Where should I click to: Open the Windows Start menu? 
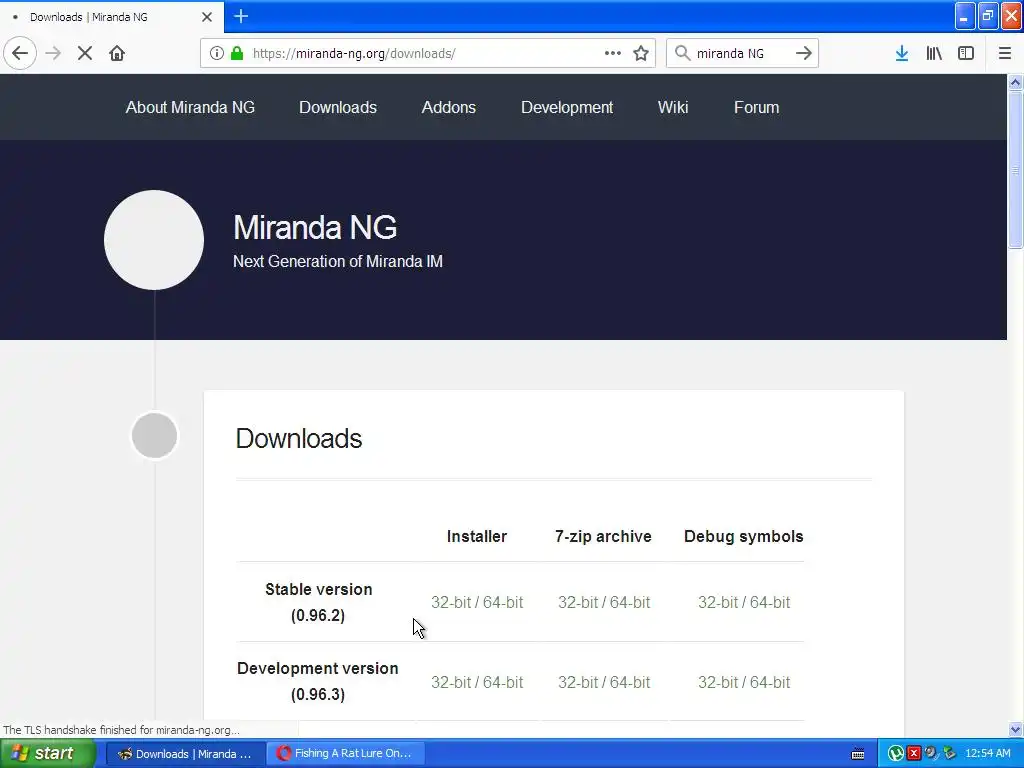[48, 754]
